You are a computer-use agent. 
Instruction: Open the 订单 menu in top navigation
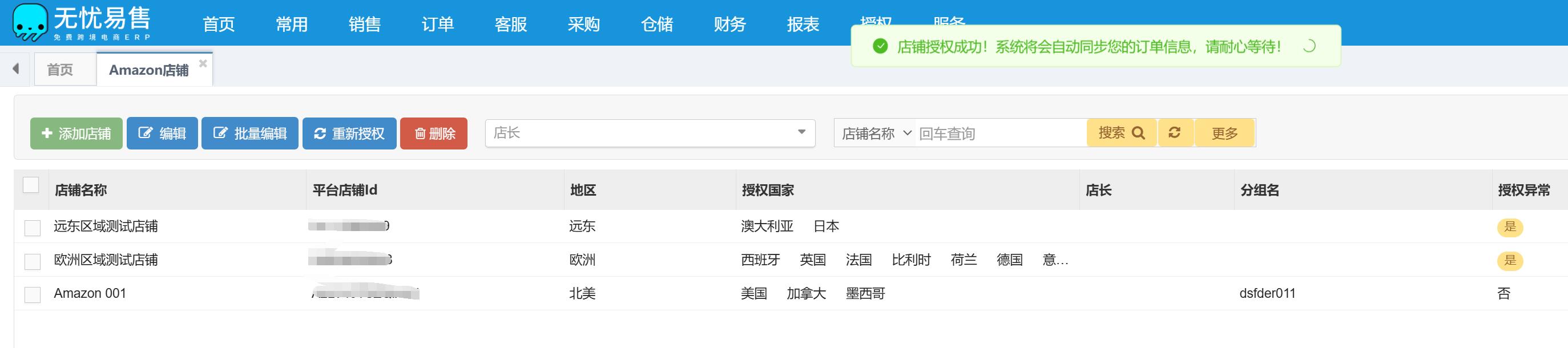[x=437, y=25]
